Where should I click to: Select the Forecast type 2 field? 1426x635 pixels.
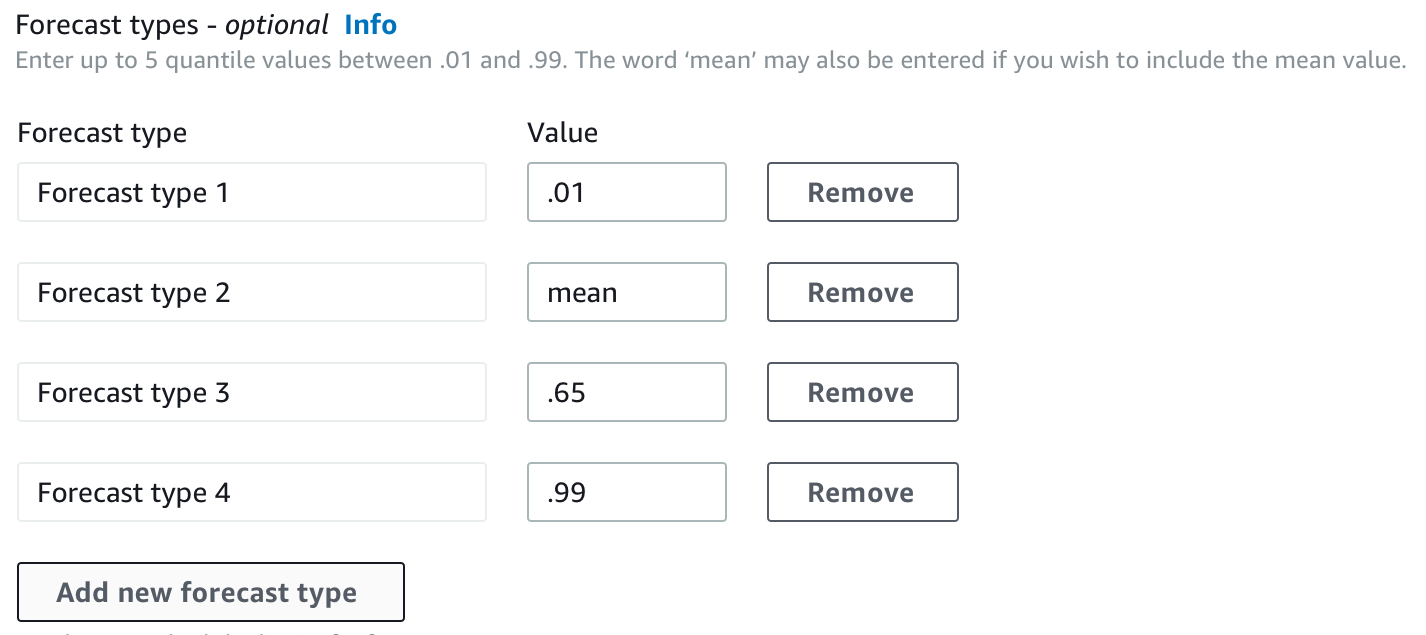click(251, 292)
